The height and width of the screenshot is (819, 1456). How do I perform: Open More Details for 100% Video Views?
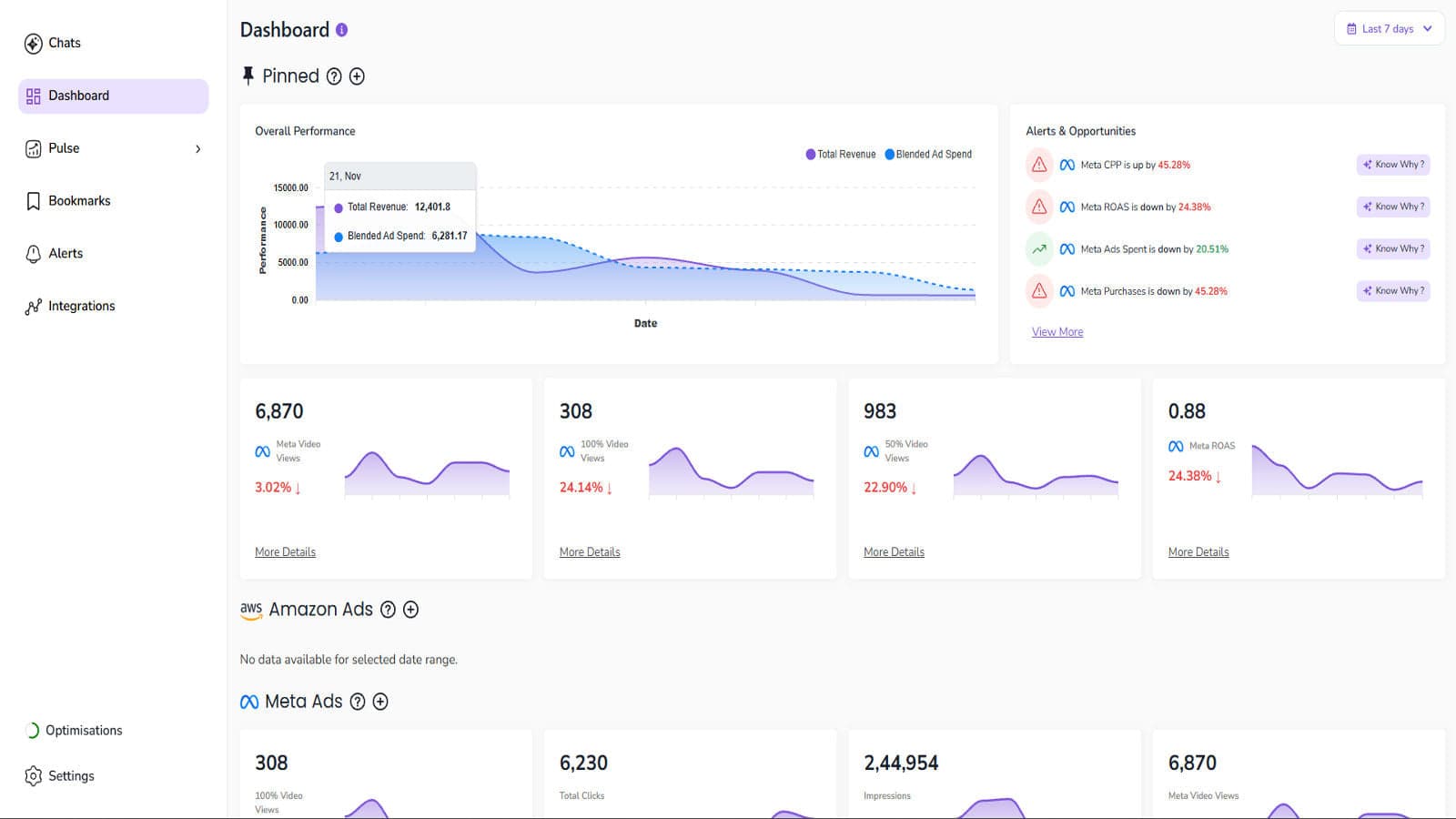[x=590, y=552]
